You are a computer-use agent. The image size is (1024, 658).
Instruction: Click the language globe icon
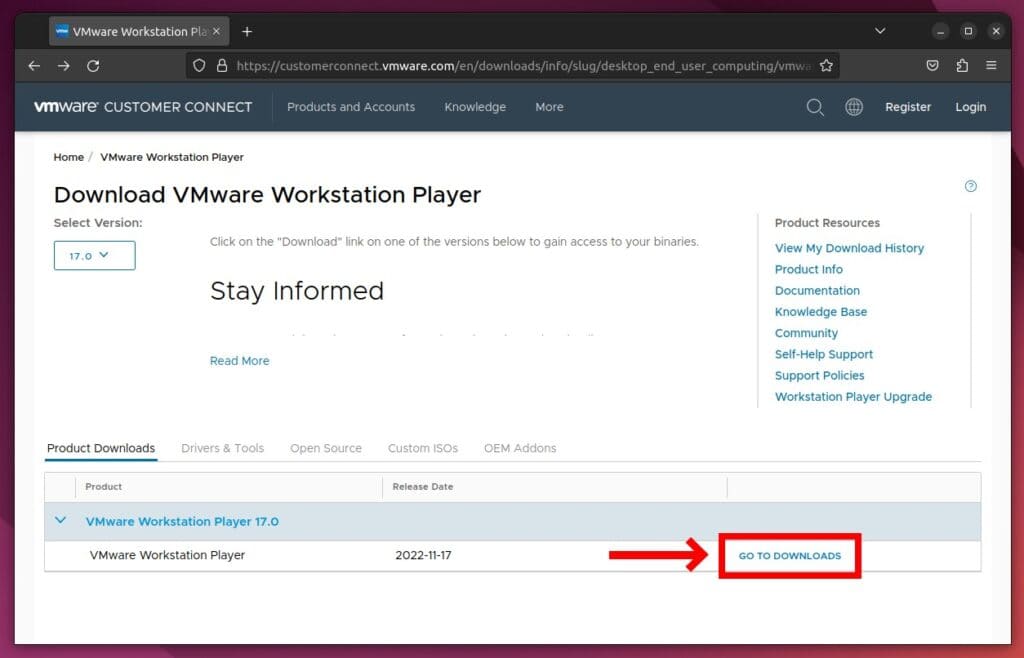click(x=854, y=107)
